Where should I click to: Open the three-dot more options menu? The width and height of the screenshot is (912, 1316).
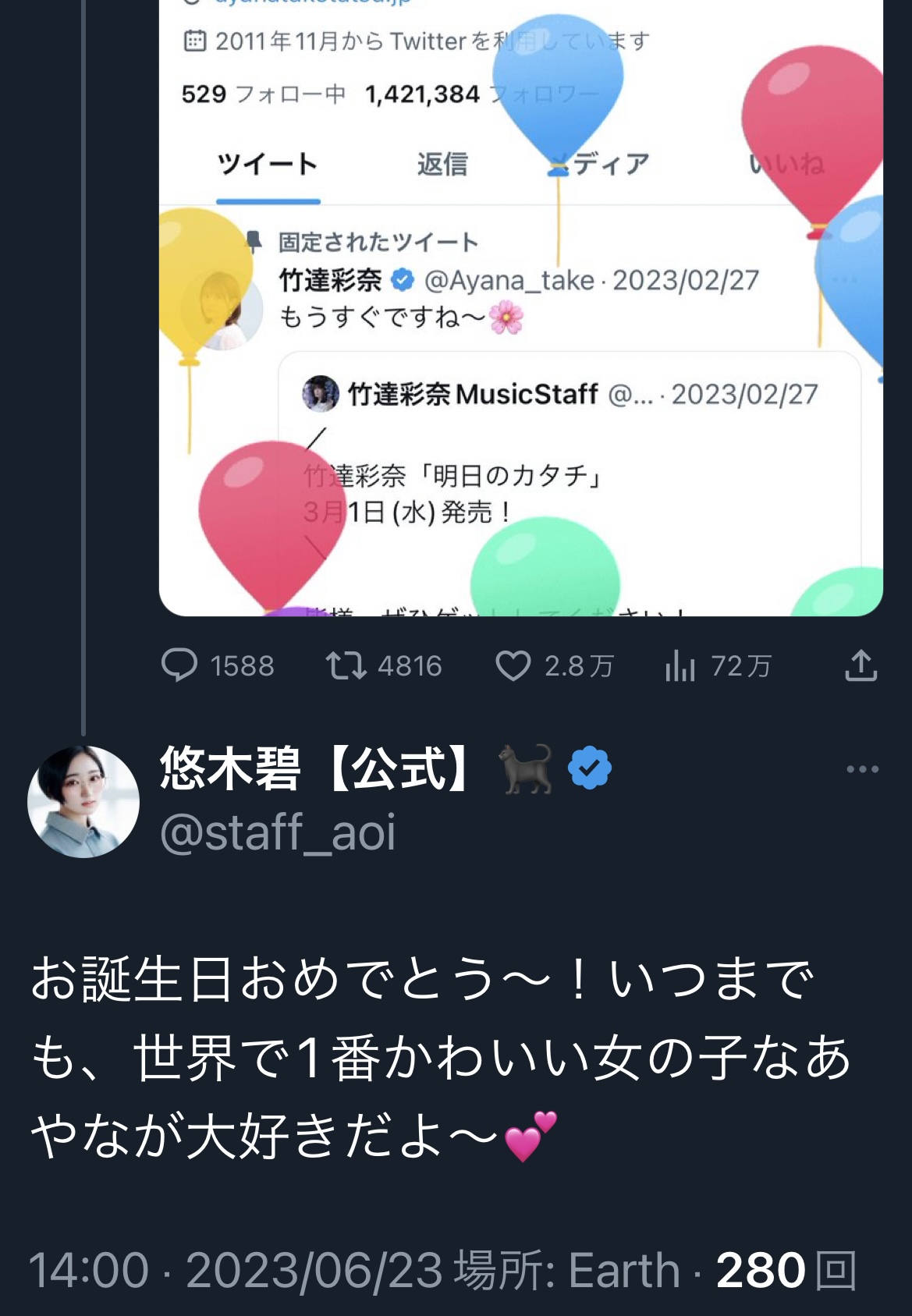pos(862,769)
